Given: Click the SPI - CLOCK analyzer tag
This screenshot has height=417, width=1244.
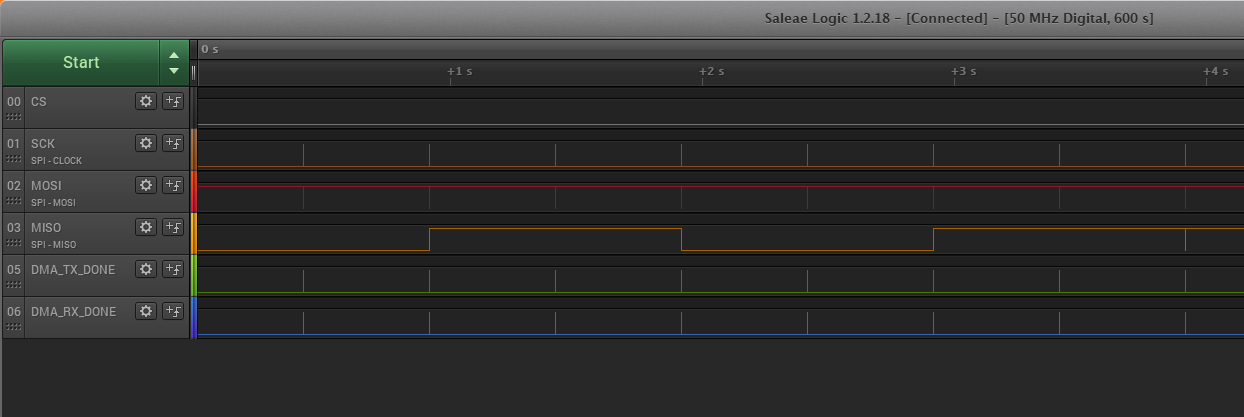Looking at the screenshot, I should pos(56,160).
